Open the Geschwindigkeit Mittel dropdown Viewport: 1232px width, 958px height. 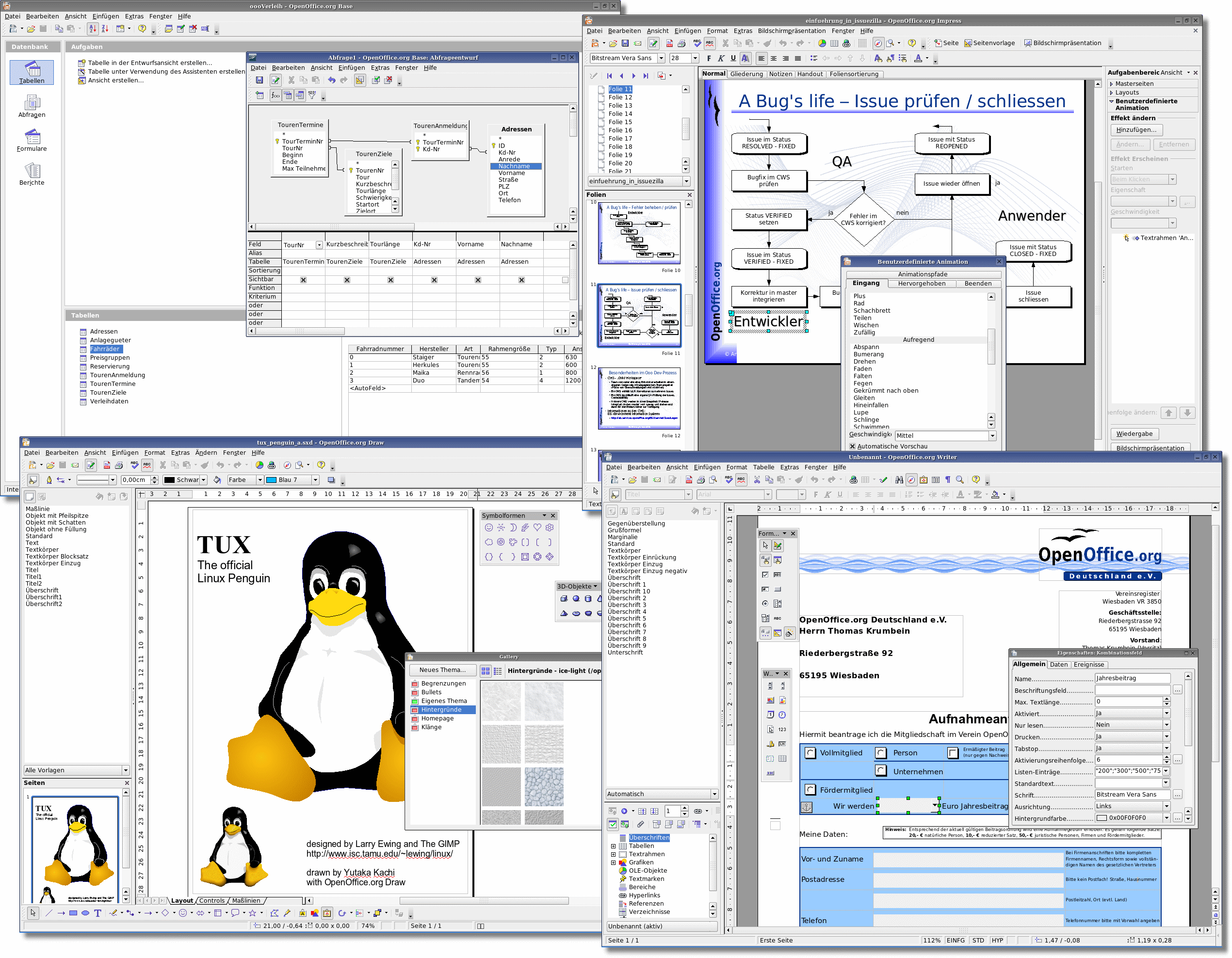click(x=992, y=436)
